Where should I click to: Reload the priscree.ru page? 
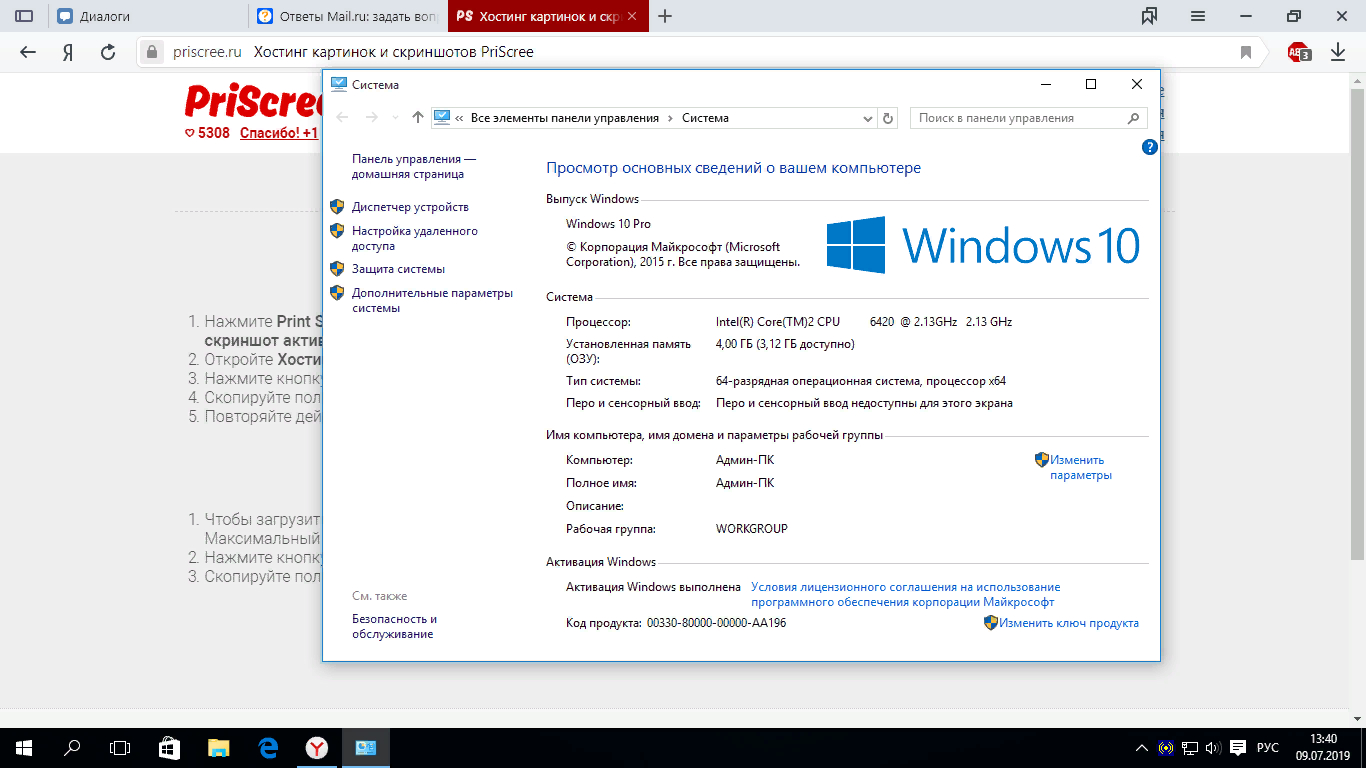pyautogui.click(x=109, y=52)
